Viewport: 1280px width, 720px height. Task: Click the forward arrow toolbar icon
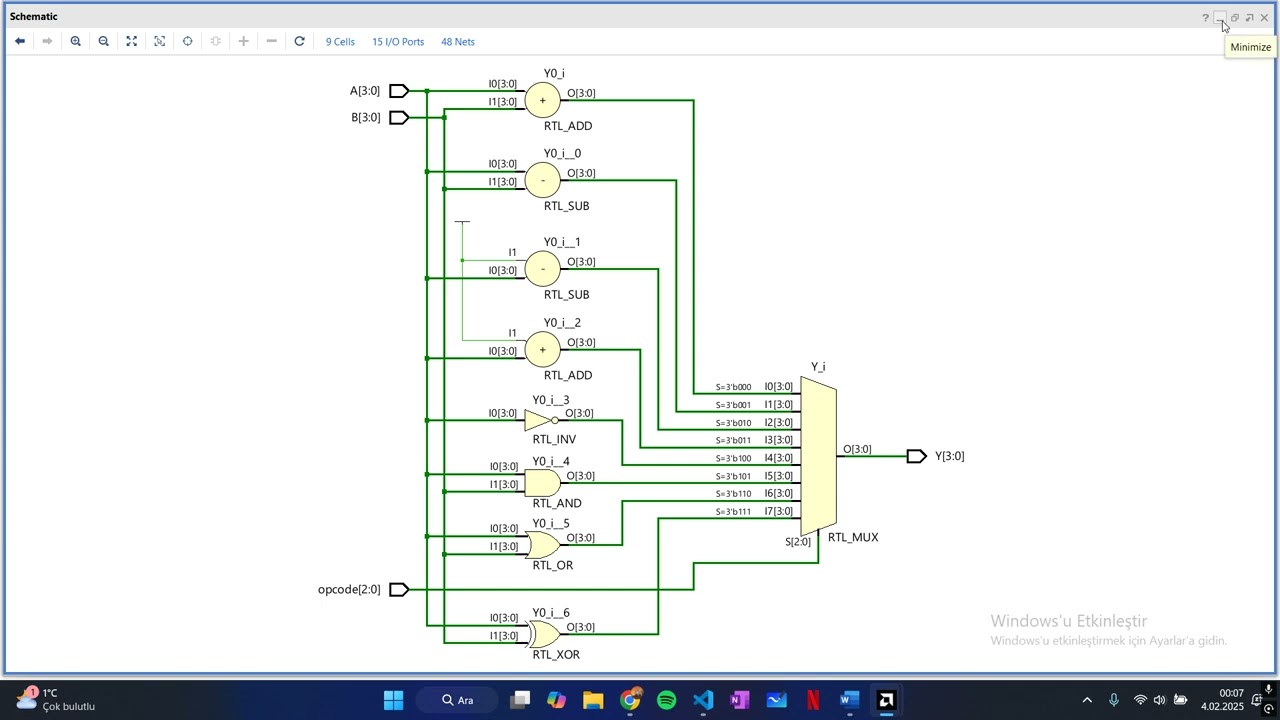[47, 41]
